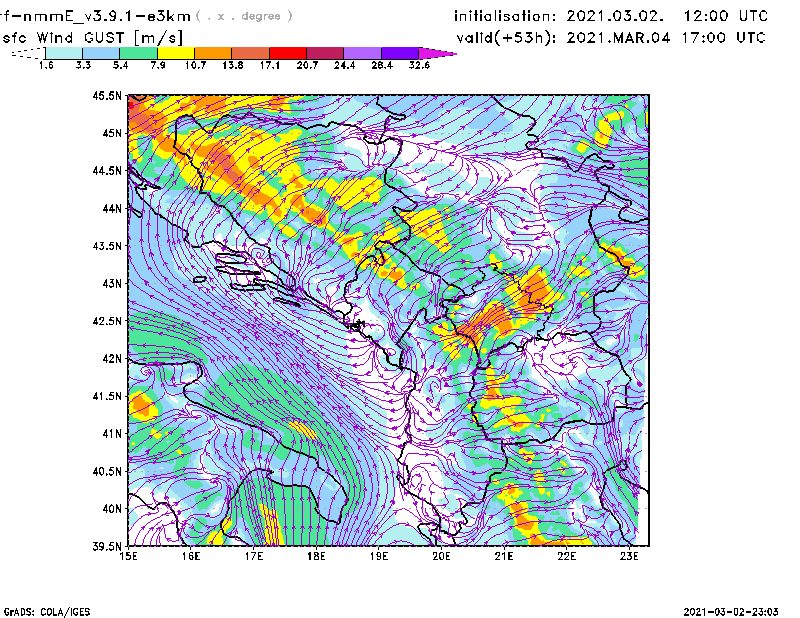Click the legend value 24.4

[344, 65]
